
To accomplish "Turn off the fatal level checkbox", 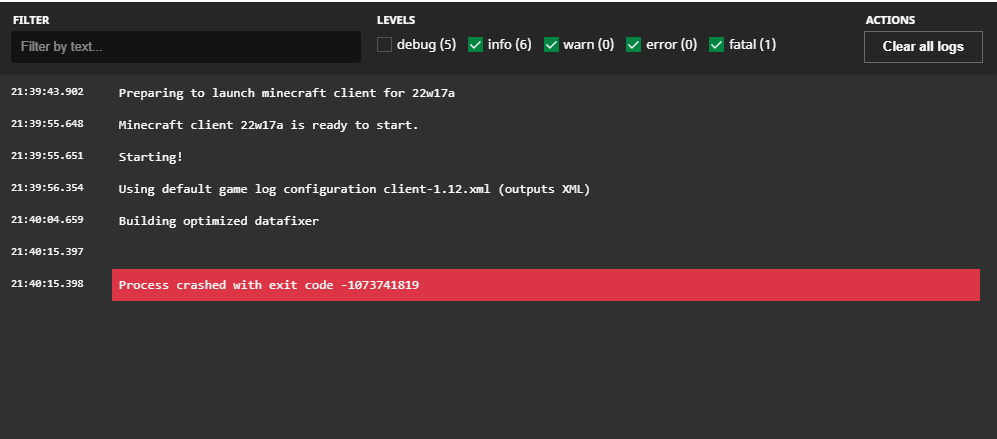I will pos(716,44).
